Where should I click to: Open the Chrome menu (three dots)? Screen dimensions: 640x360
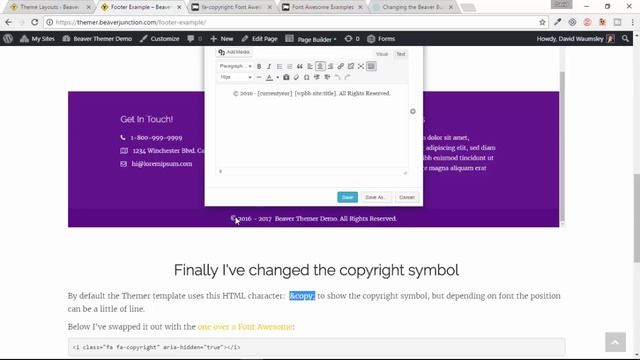(x=632, y=22)
